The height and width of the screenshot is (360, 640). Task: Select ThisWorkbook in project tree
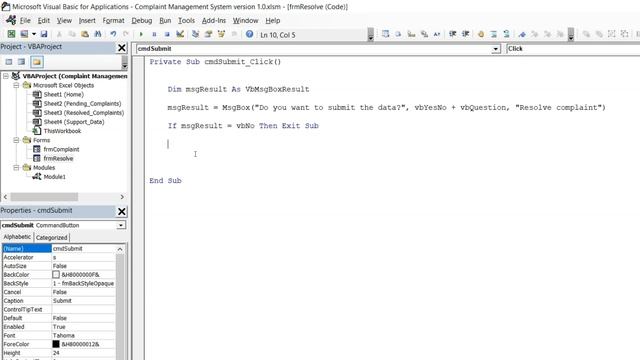tap(62, 131)
